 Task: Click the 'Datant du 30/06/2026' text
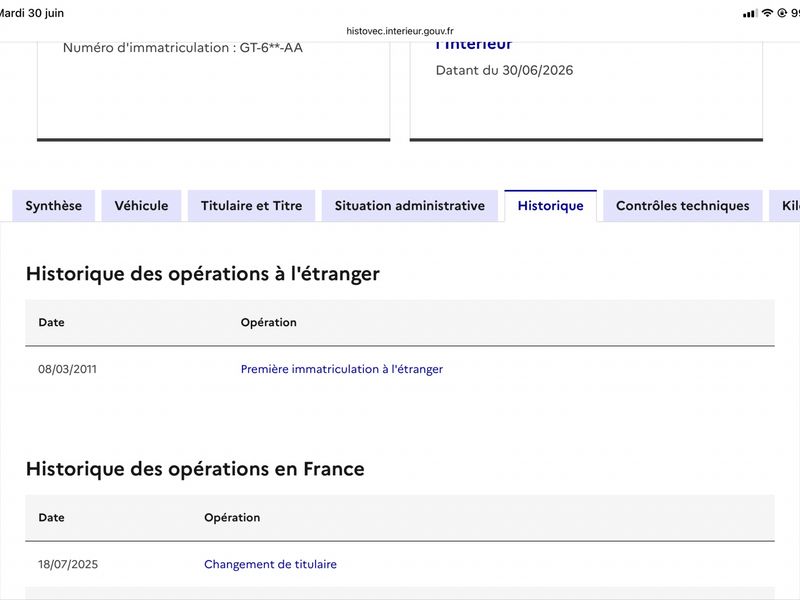click(504, 70)
